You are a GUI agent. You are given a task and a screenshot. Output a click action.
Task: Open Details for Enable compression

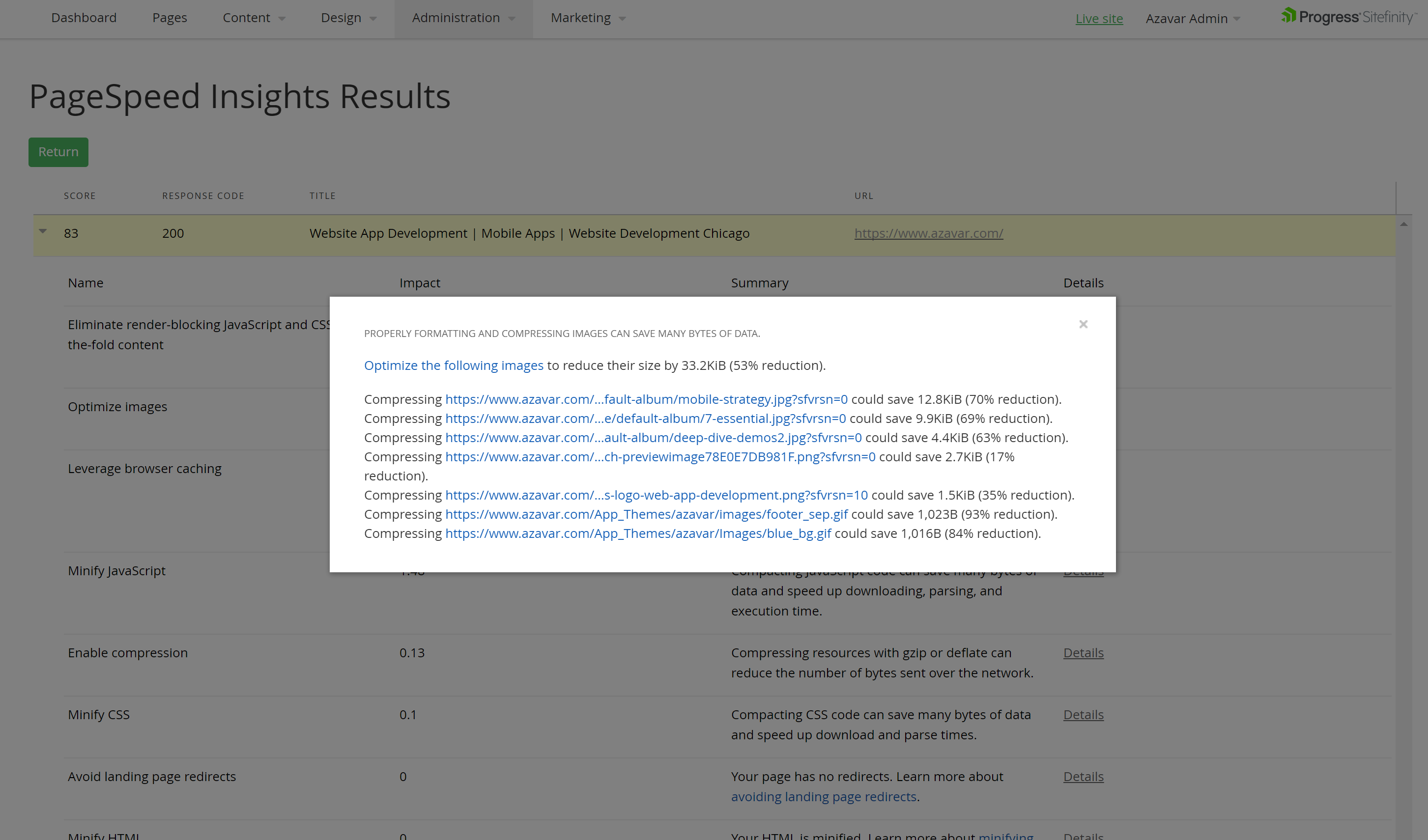1083,652
